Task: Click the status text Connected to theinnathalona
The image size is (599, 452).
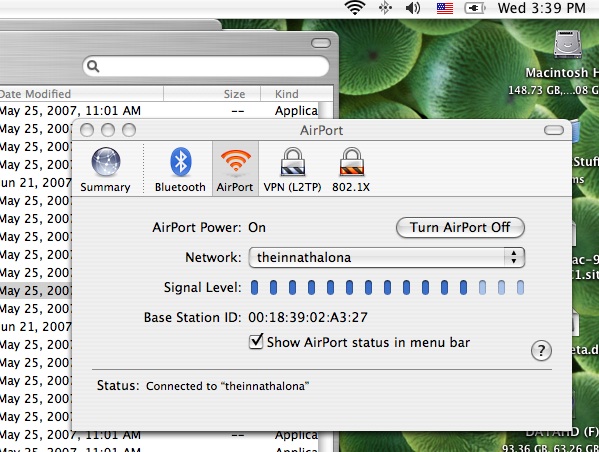Action: pyautogui.click(x=227, y=386)
